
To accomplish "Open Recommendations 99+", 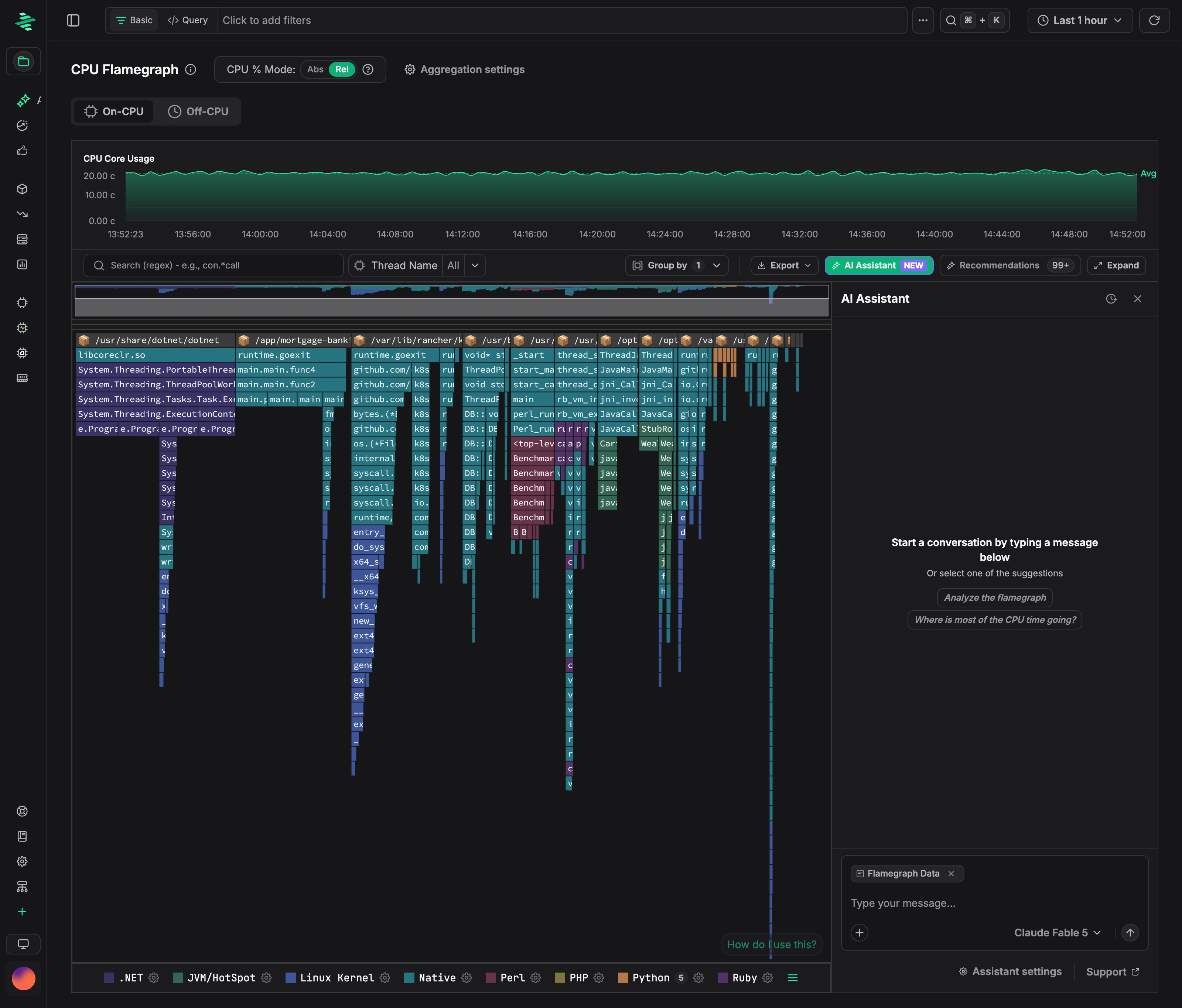I will click(1010, 266).
